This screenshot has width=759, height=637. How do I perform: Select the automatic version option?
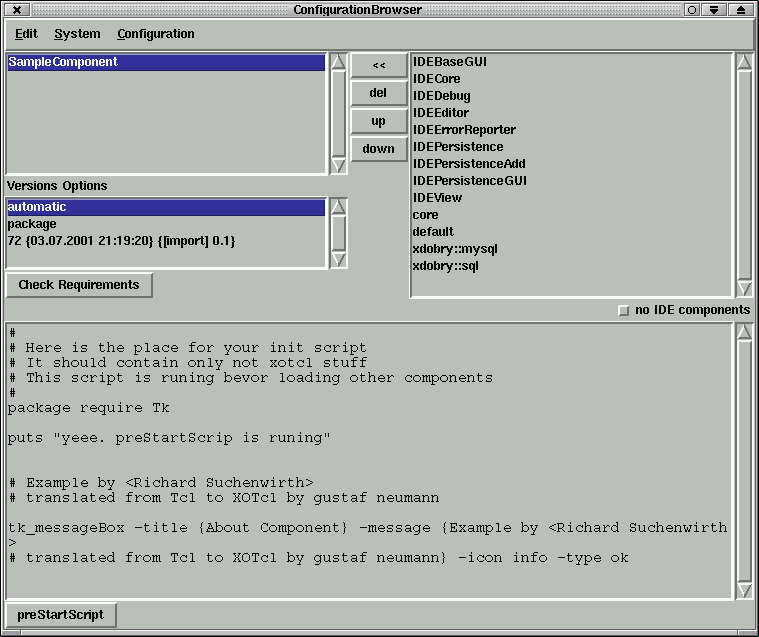click(165, 207)
